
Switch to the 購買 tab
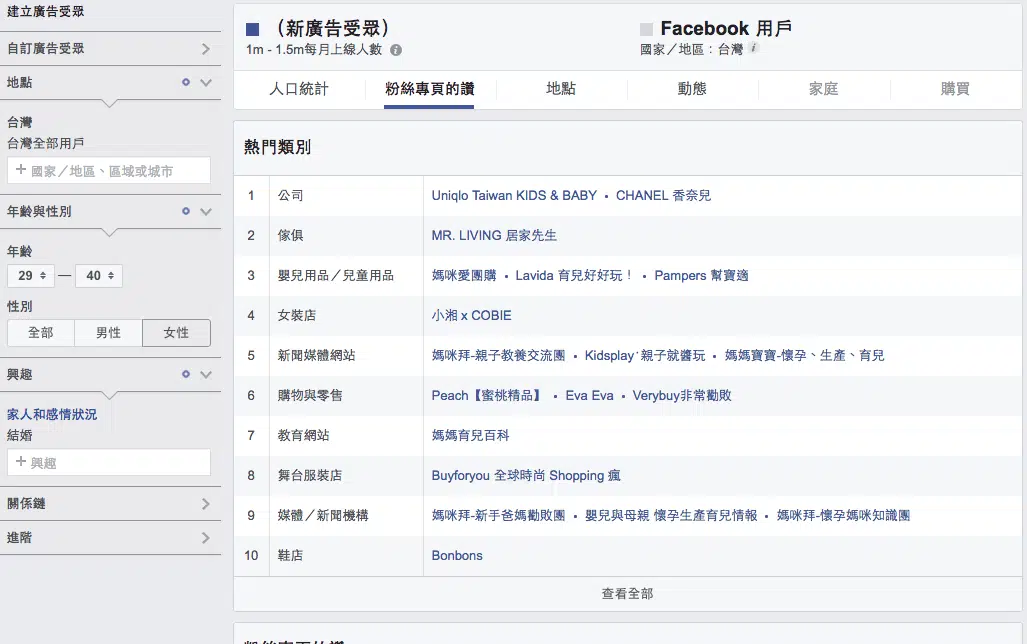pyautogui.click(x=955, y=89)
